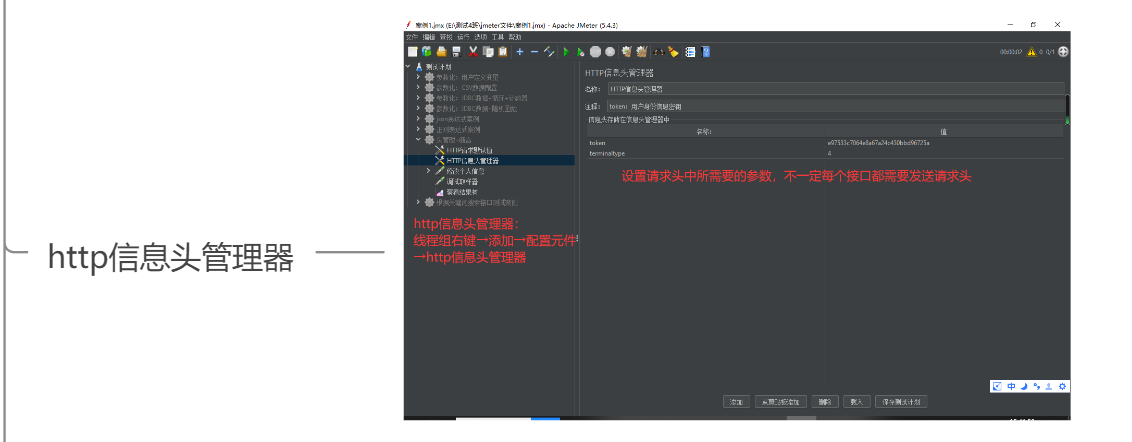Select the HTTP信息头管理器 tree item
This screenshot has height=442, width=1132.
pyautogui.click(x=472, y=160)
